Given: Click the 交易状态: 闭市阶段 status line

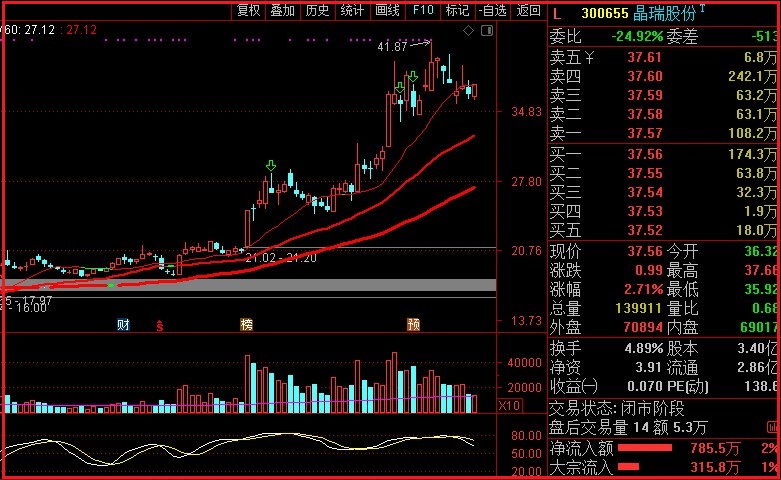Looking at the screenshot, I should click(x=617, y=409).
